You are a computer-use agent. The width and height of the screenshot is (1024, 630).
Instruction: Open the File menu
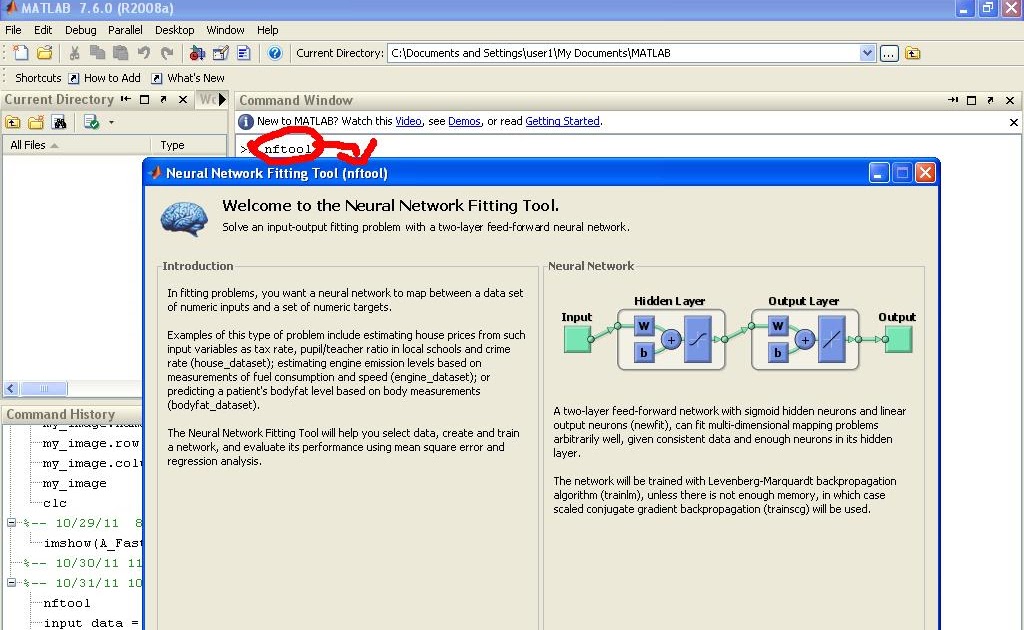click(13, 30)
